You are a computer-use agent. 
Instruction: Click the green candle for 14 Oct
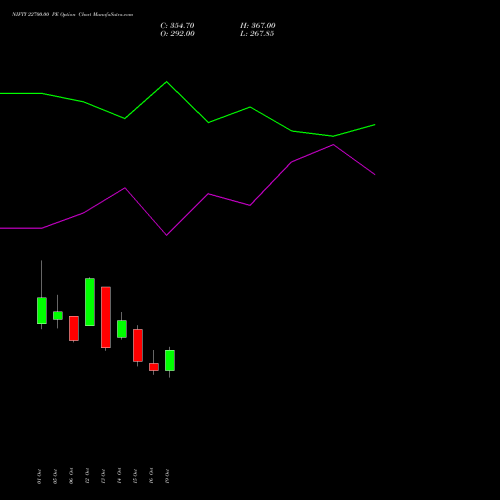[122, 329]
